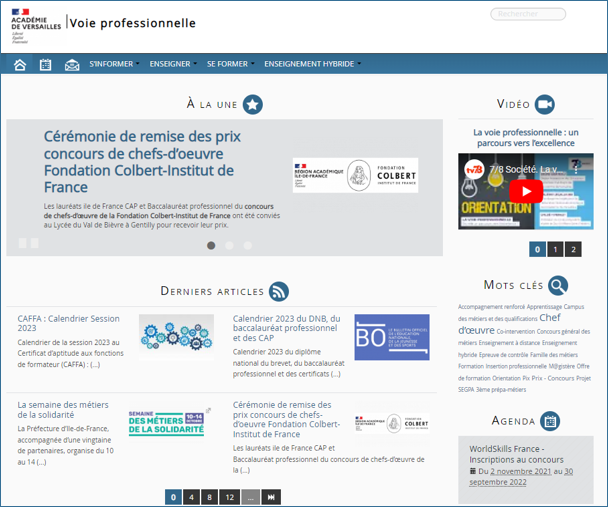Go to video page 2

[573, 250]
